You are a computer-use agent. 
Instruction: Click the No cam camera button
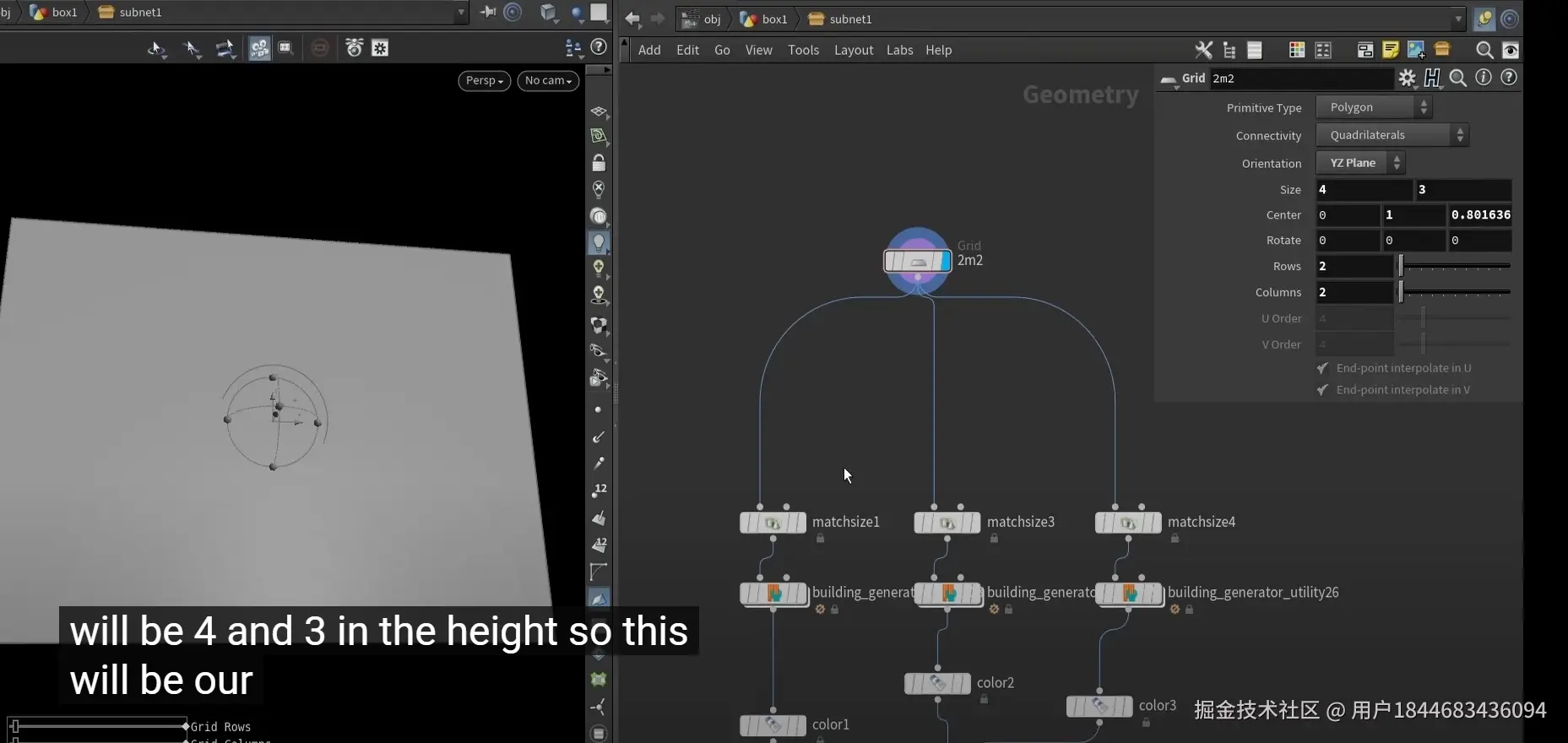coord(548,80)
